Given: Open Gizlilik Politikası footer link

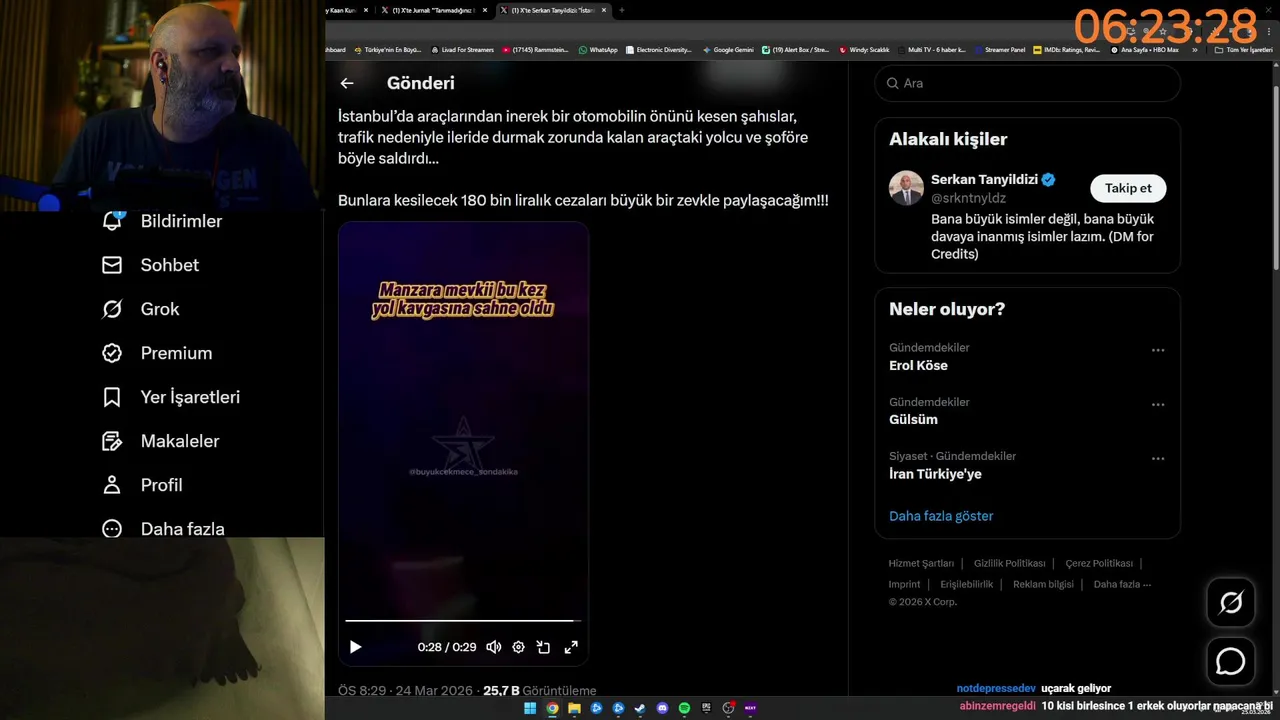Looking at the screenshot, I should [1009, 563].
